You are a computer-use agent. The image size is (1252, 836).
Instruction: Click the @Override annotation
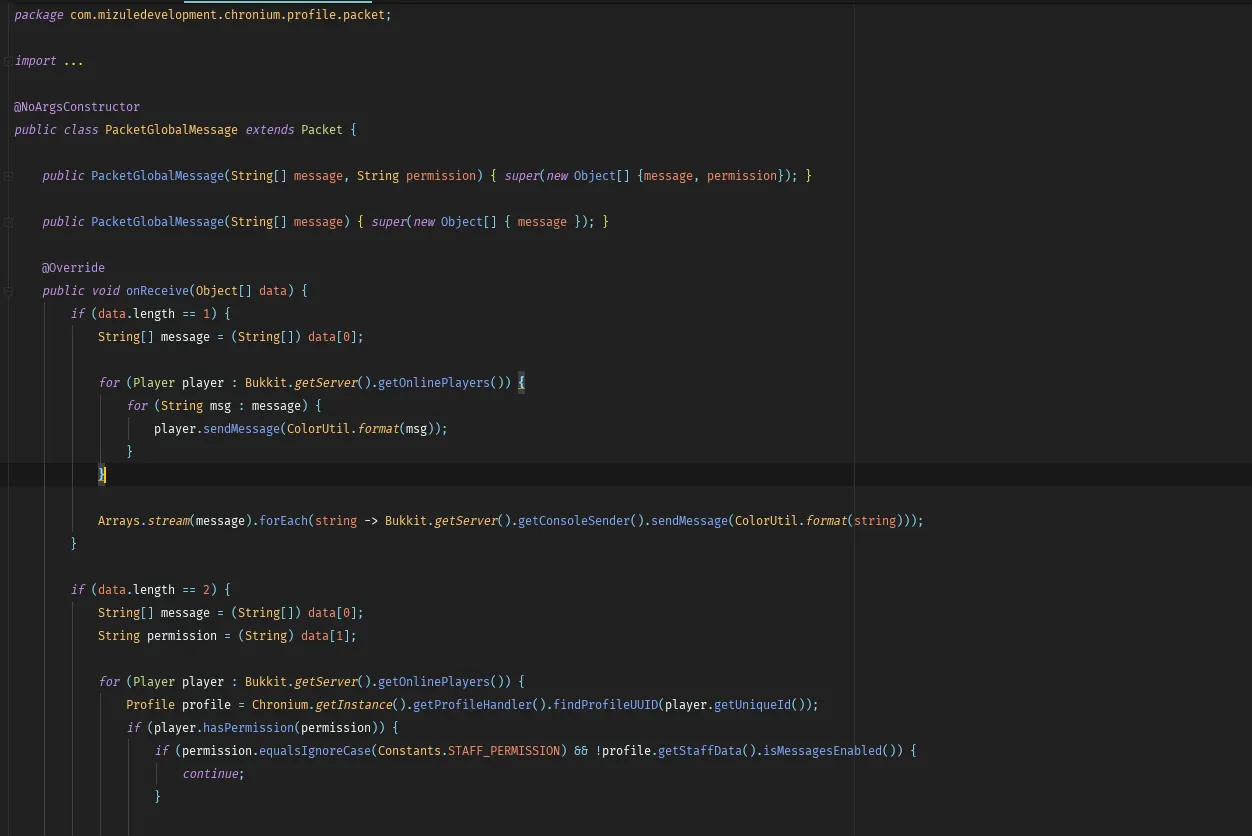[73, 268]
